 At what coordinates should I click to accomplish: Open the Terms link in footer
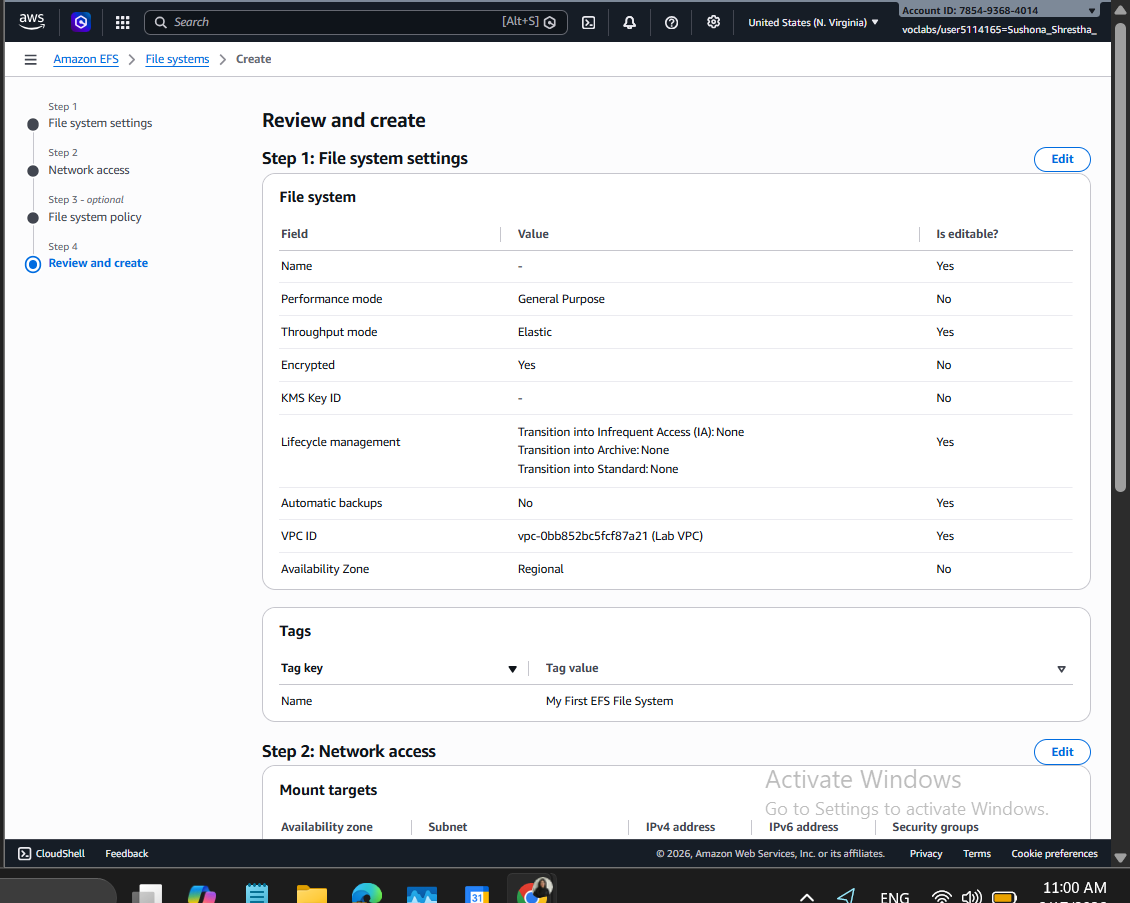(x=976, y=853)
